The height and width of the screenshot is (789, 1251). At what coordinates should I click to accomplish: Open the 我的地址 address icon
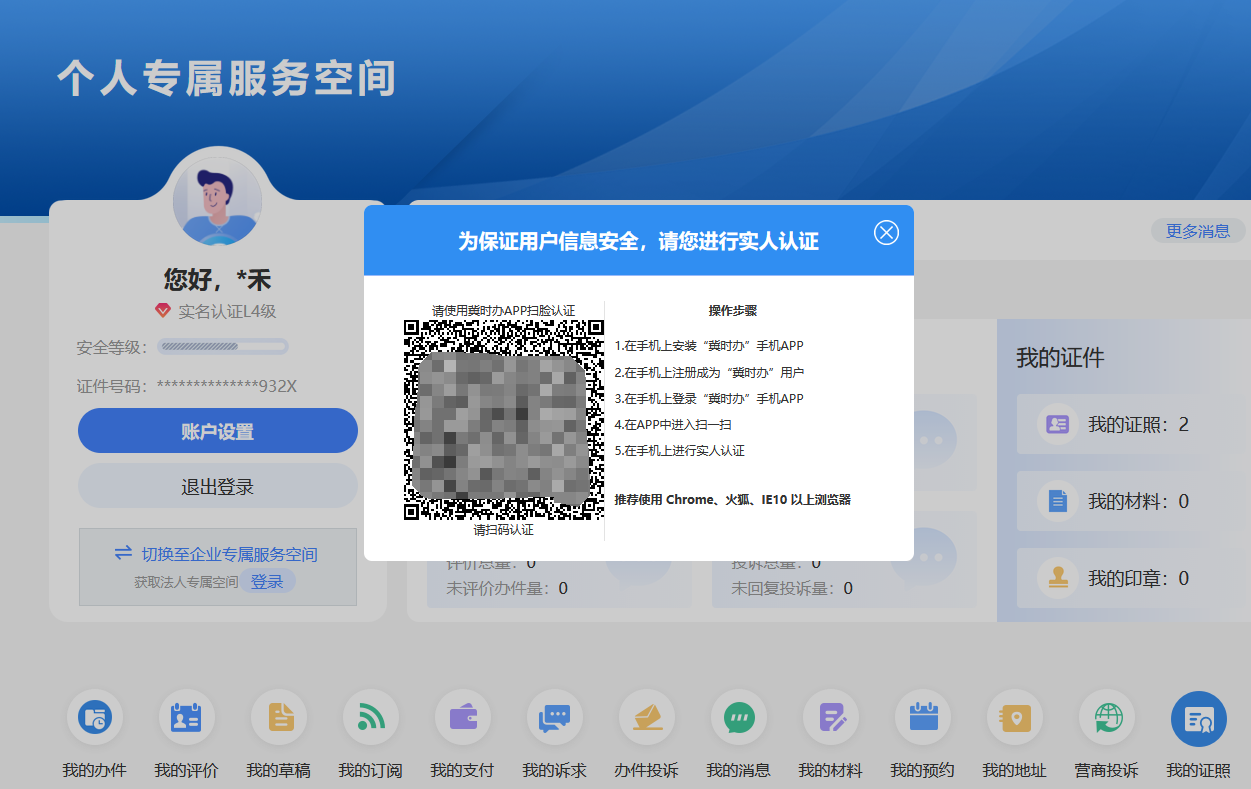(x=1015, y=718)
